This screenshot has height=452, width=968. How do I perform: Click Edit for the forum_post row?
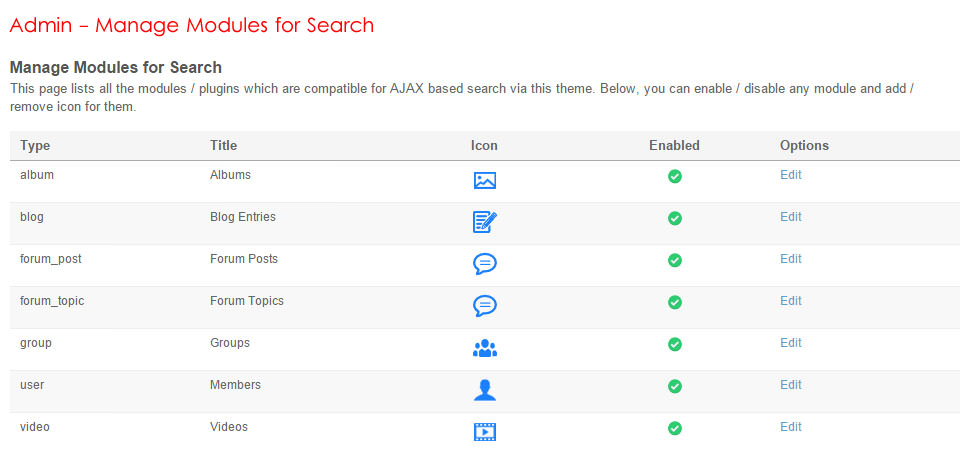point(791,259)
